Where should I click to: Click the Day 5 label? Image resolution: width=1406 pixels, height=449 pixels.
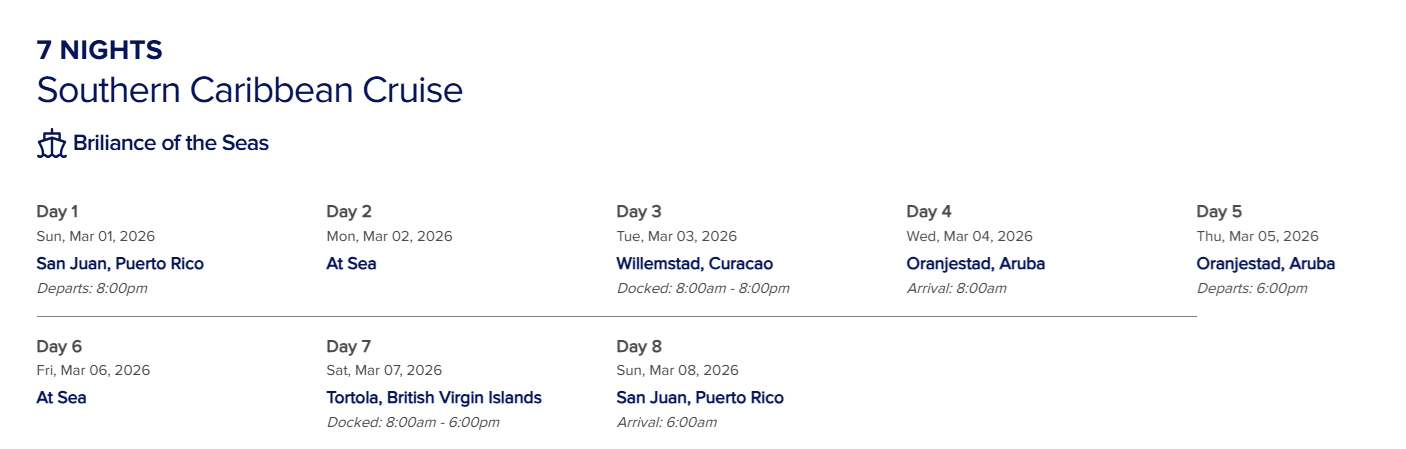coord(1219,211)
